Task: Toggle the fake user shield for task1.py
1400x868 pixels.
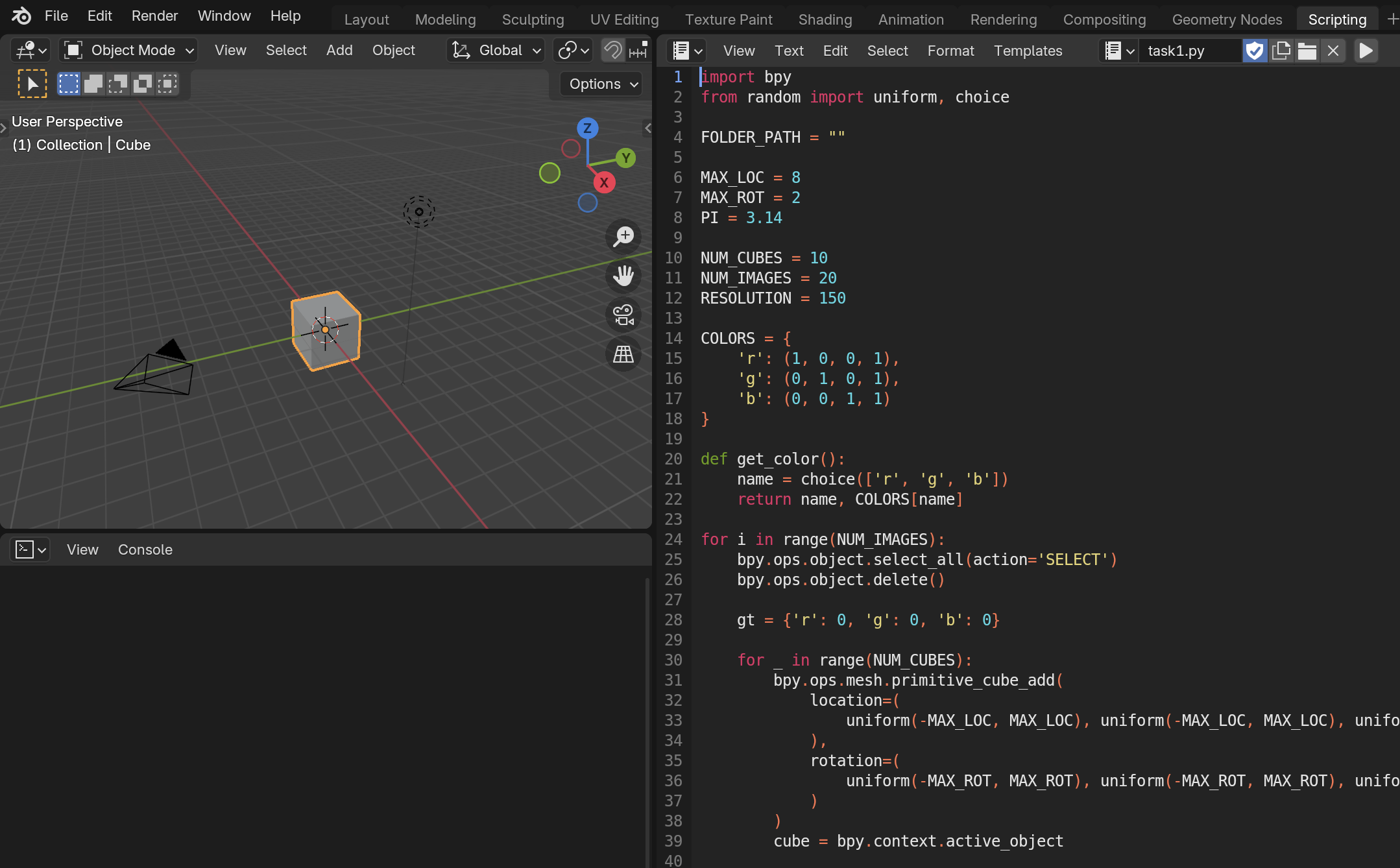Action: (x=1255, y=51)
